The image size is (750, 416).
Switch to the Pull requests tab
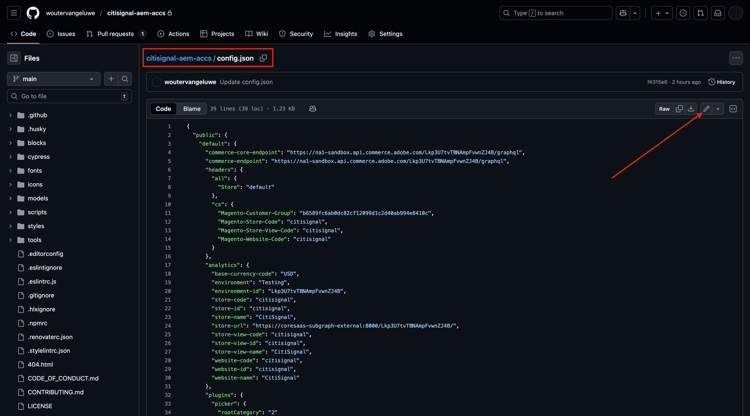(x=116, y=34)
